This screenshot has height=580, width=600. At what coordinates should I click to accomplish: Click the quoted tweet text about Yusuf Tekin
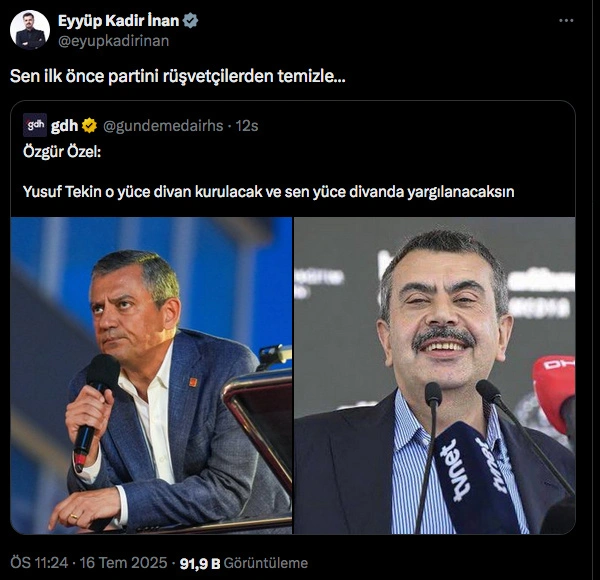pos(269,192)
